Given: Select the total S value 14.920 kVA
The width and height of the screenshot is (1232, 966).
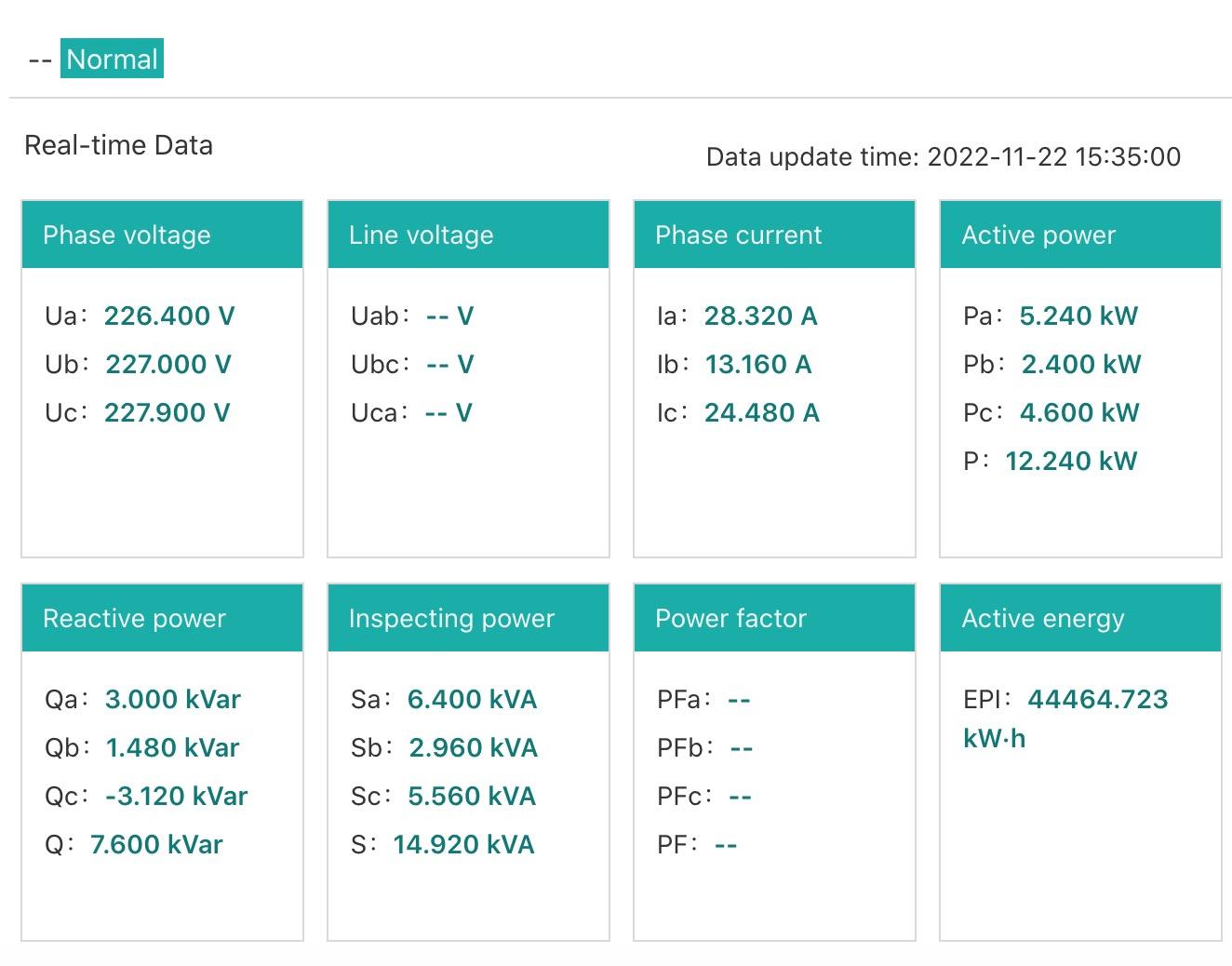Looking at the screenshot, I should coord(463,845).
